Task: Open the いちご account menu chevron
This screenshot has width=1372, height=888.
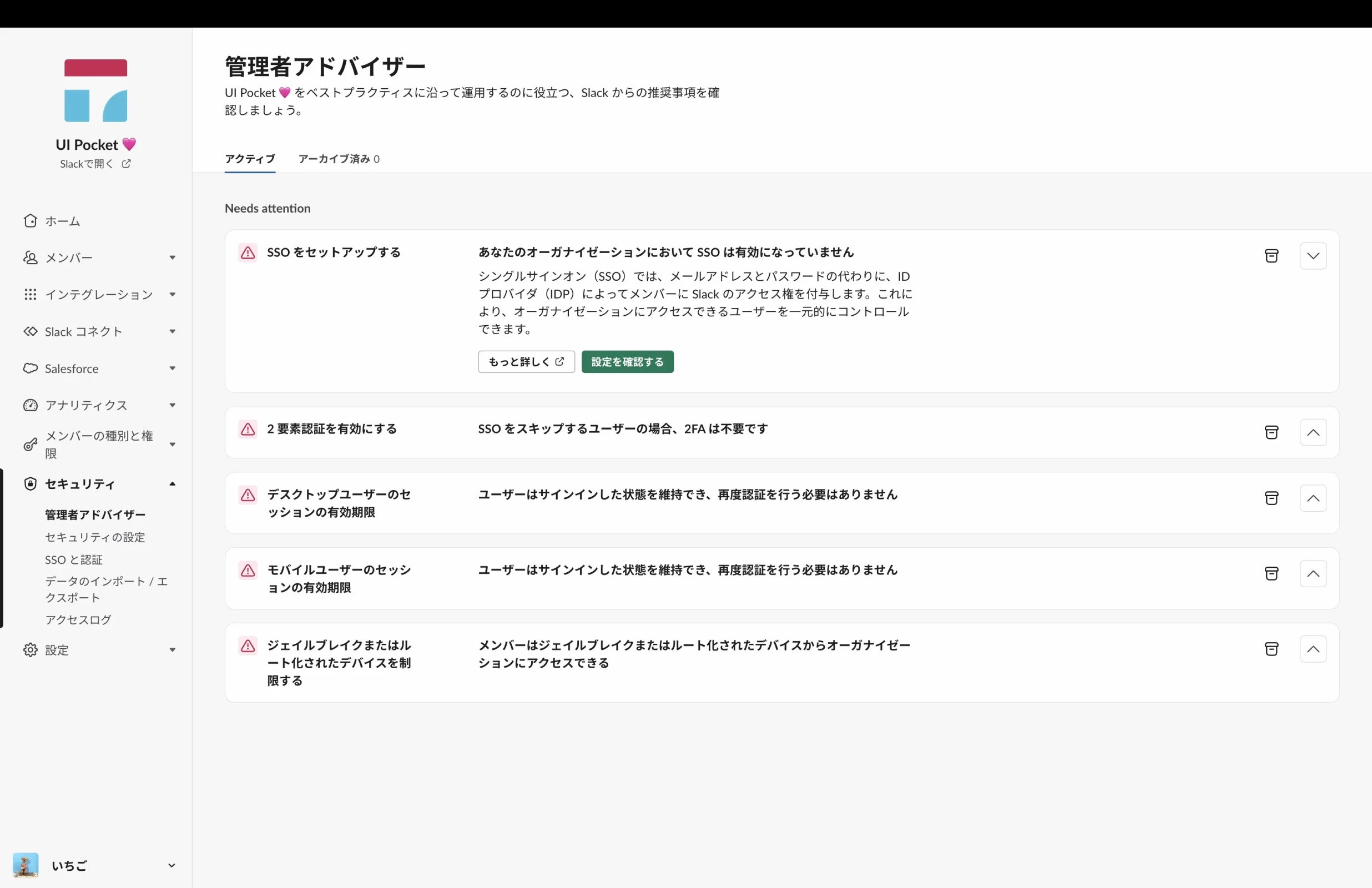Action: [x=171, y=865]
